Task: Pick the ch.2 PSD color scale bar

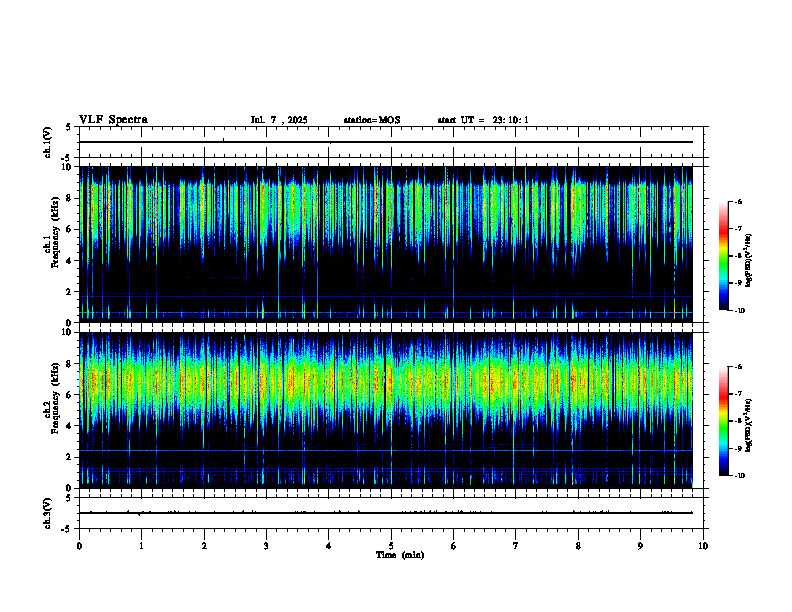Action: [724, 421]
